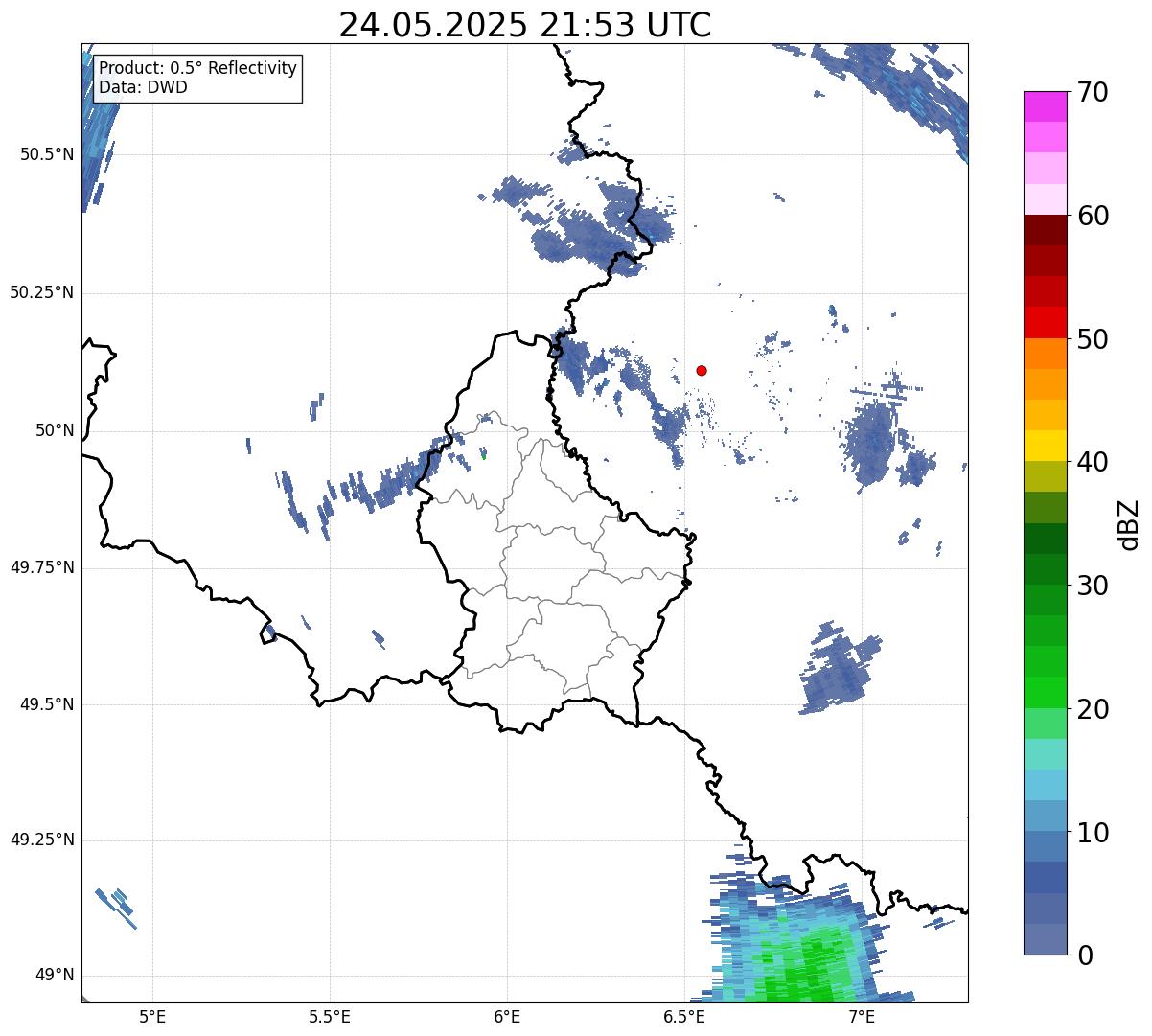Image resolution: width=1152 pixels, height=1036 pixels.
Task: Click the 5°E longitude label
Action: click(152, 1016)
